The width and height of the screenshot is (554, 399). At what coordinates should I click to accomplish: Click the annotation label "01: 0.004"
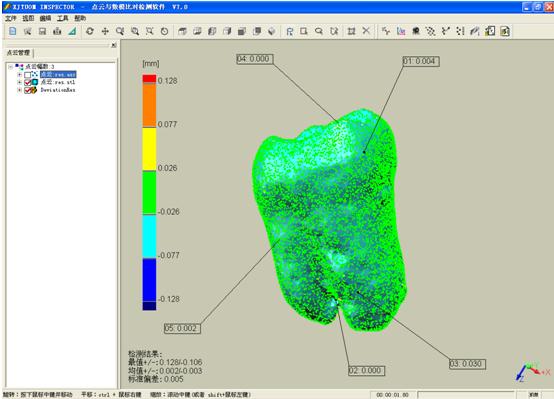click(421, 61)
